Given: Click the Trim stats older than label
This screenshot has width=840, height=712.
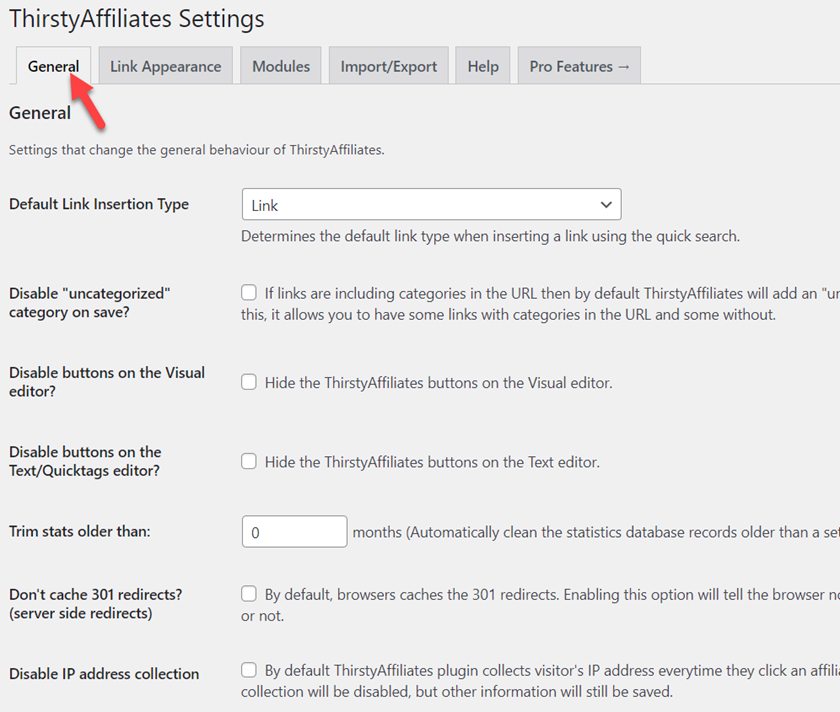Looking at the screenshot, I should click(x=80, y=531).
